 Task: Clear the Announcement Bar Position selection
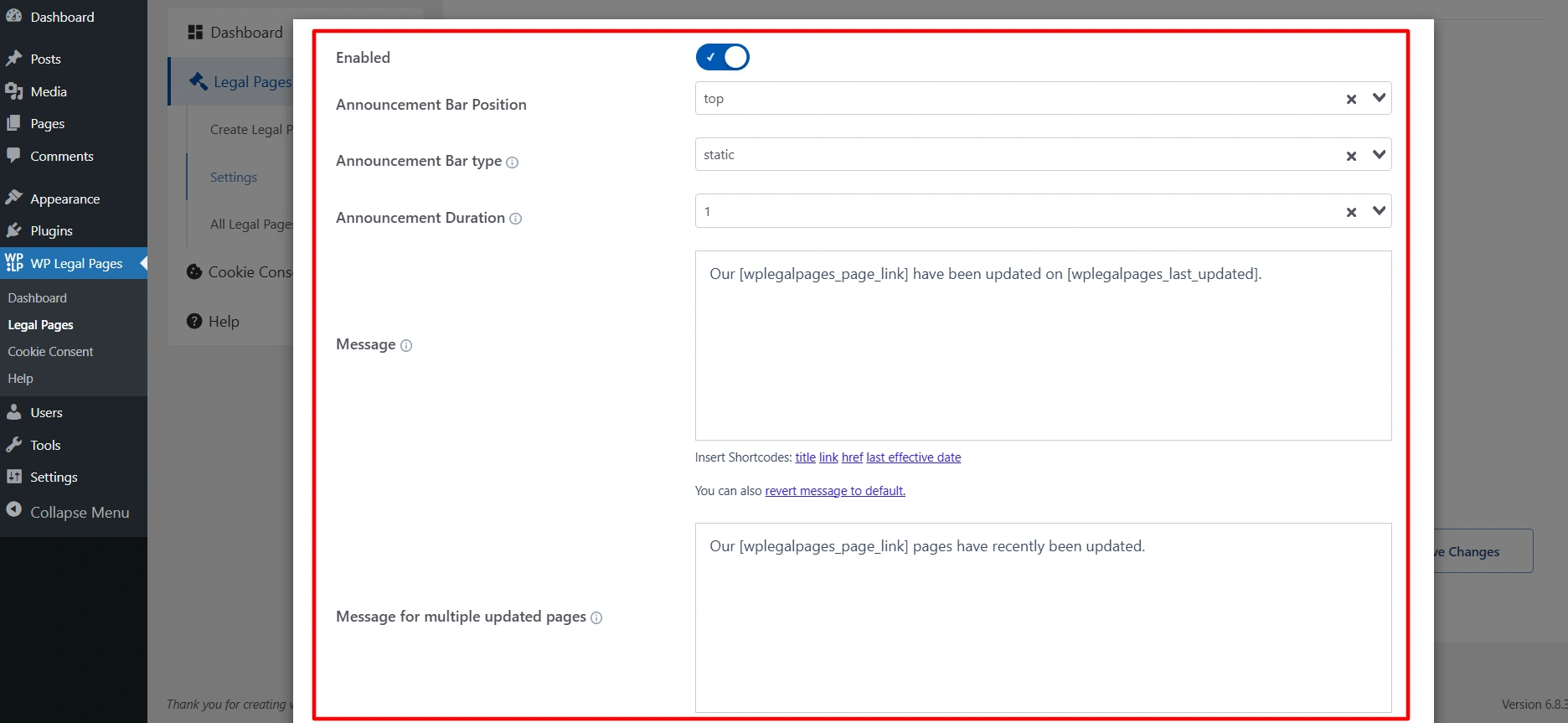[x=1350, y=99]
